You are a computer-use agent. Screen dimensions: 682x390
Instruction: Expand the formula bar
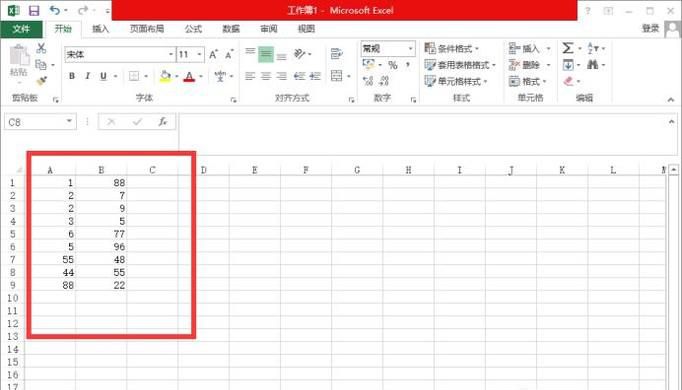pos(671,122)
